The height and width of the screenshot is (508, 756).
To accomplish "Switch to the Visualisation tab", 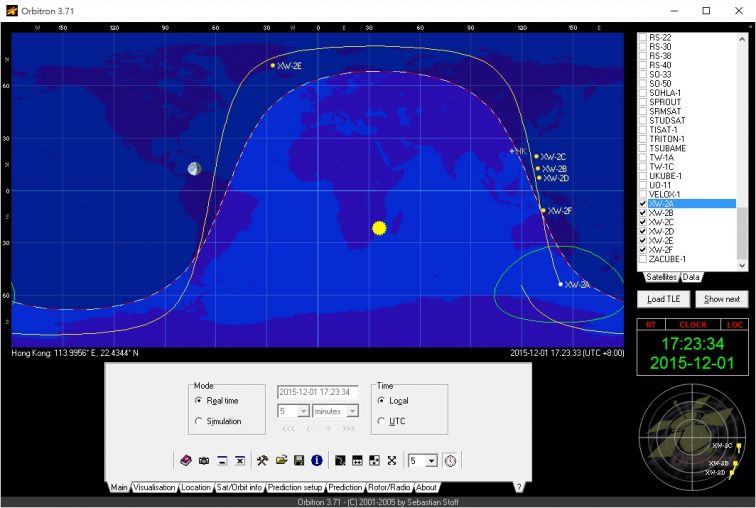I will tap(155, 488).
